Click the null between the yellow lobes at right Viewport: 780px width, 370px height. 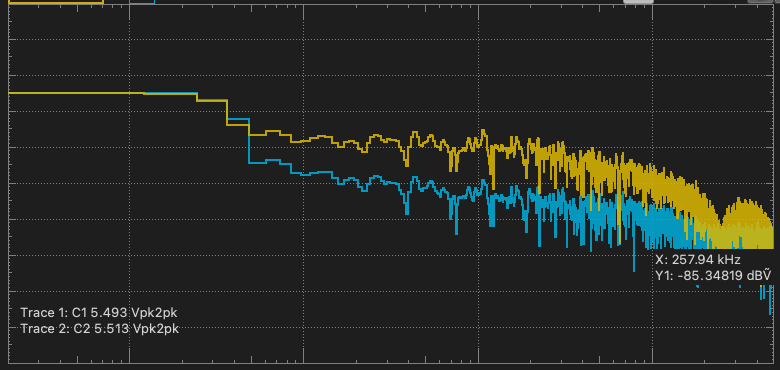click(720, 224)
